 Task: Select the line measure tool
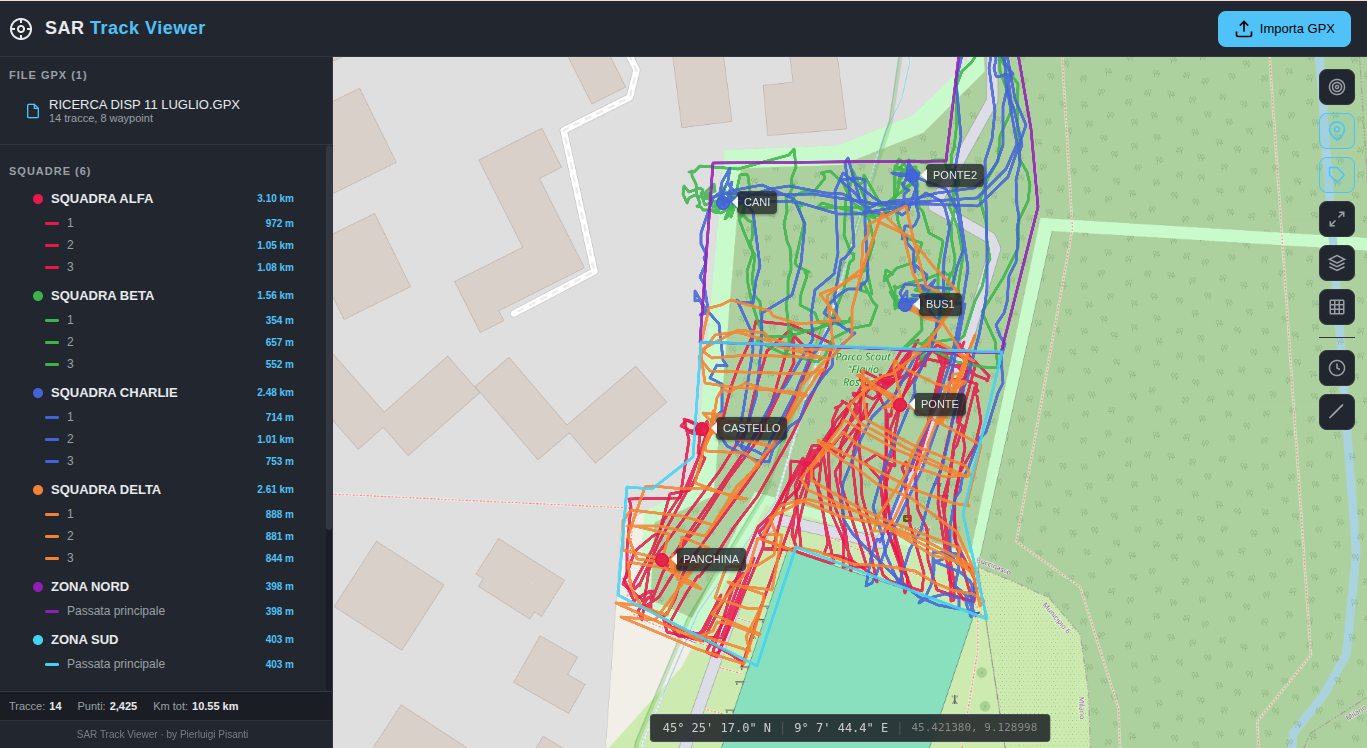click(1337, 412)
